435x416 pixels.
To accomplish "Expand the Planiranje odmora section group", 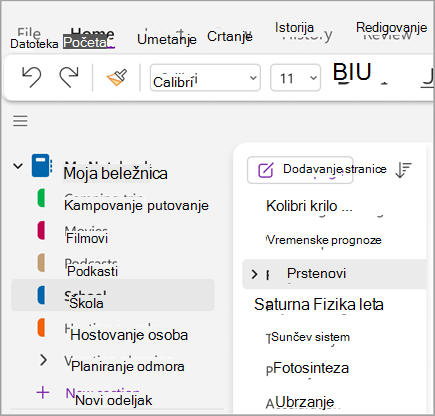I will [x=43, y=360].
